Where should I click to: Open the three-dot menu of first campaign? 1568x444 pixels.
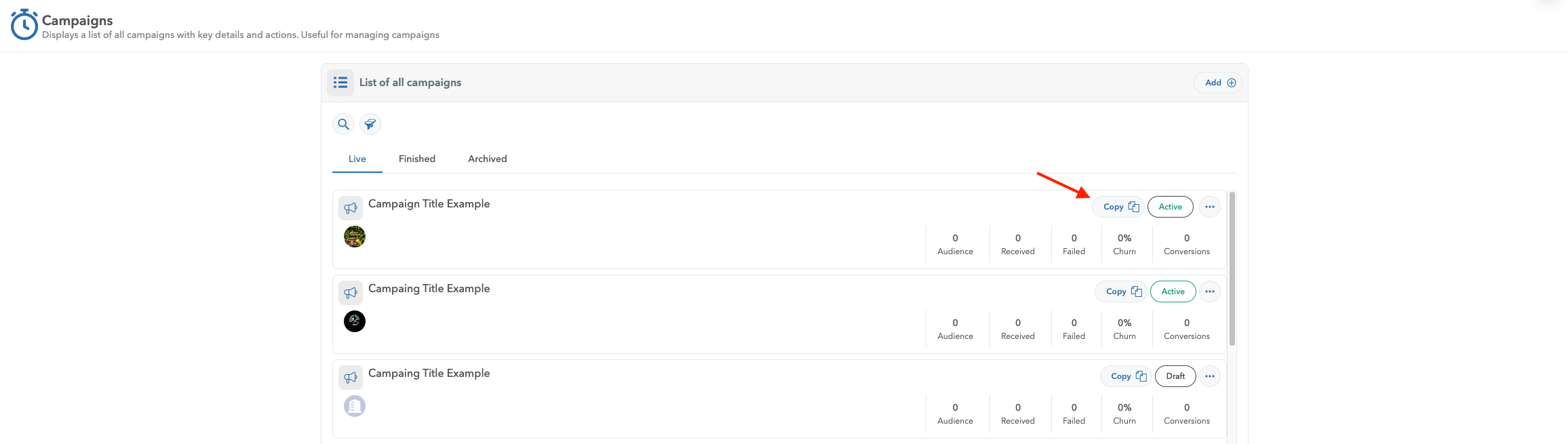click(1210, 207)
